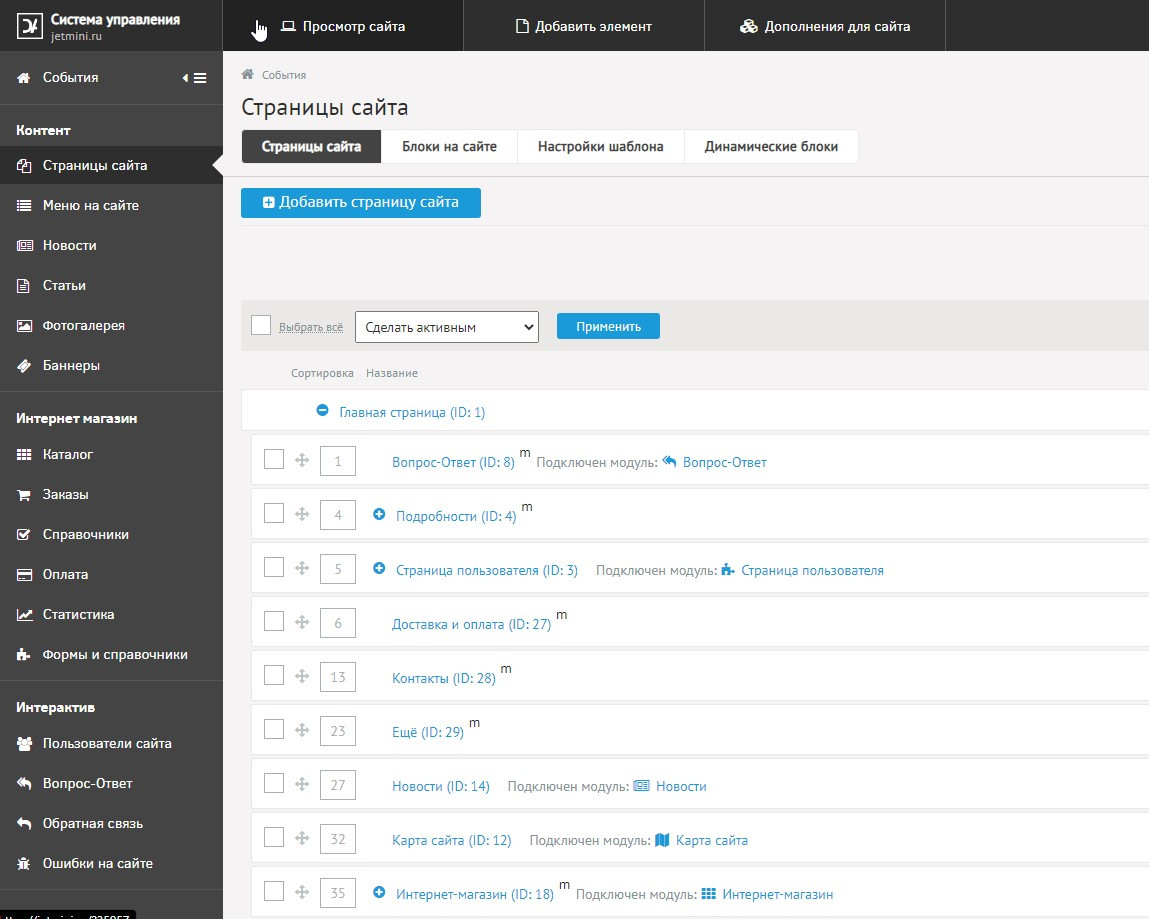The height and width of the screenshot is (919, 1149).
Task: Click the move handle of Подробности row
Action: click(x=302, y=514)
